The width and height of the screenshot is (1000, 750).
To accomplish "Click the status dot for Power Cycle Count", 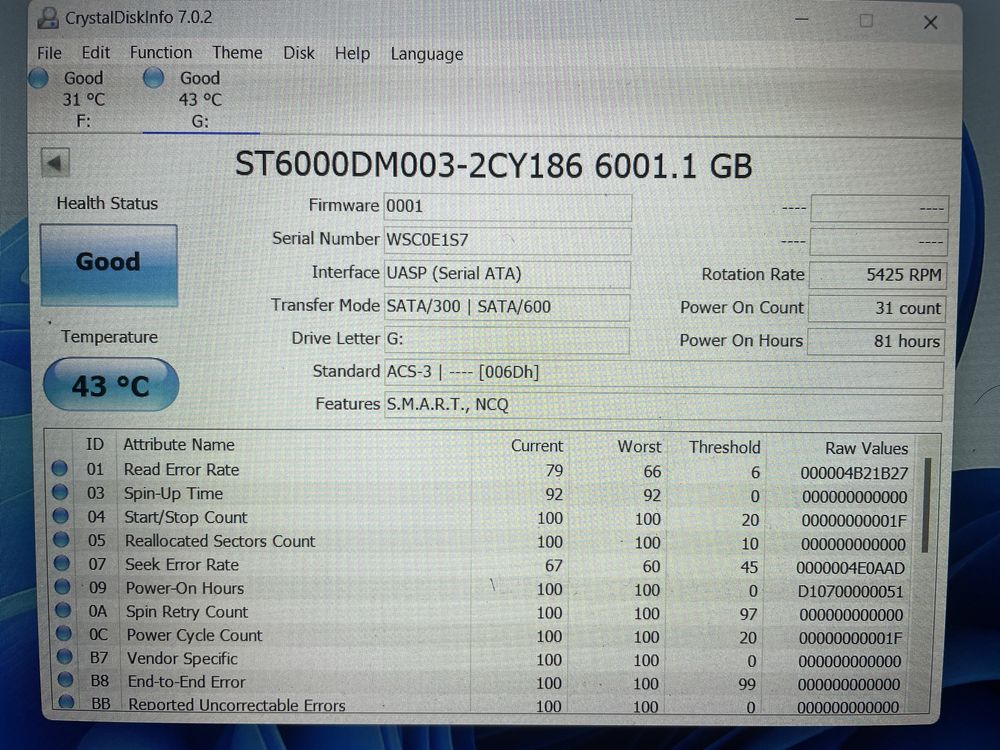I will [64, 633].
